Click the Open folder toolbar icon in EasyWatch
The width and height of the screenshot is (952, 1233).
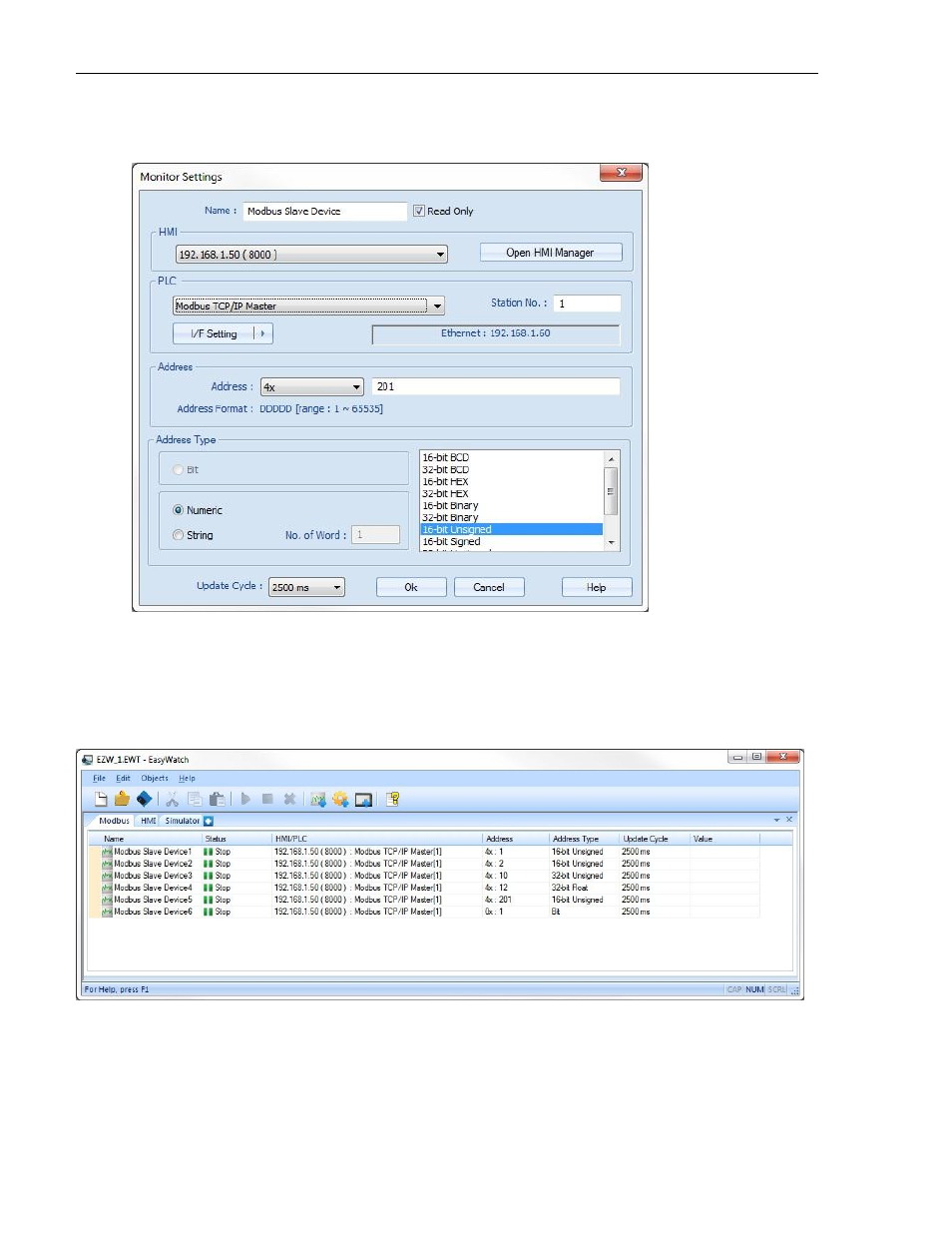click(x=122, y=799)
